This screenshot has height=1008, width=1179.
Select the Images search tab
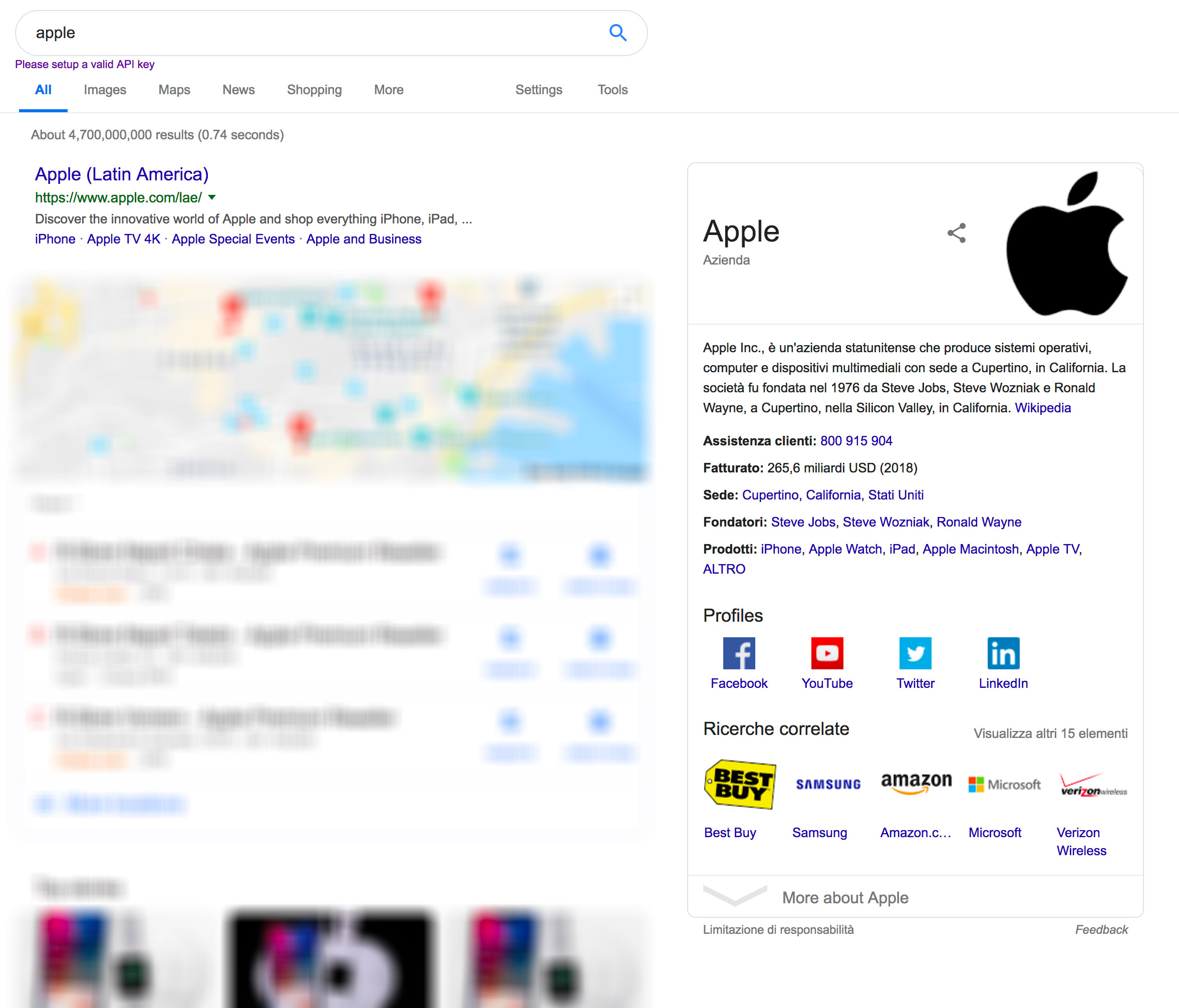click(105, 89)
